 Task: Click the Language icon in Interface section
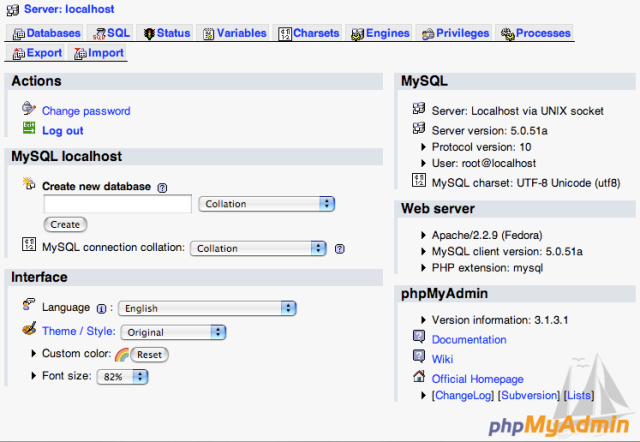pyautogui.click(x=28, y=304)
